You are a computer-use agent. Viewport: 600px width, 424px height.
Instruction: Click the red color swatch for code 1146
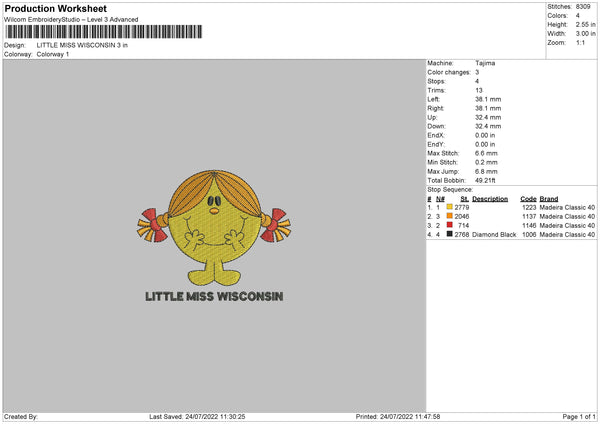449,225
